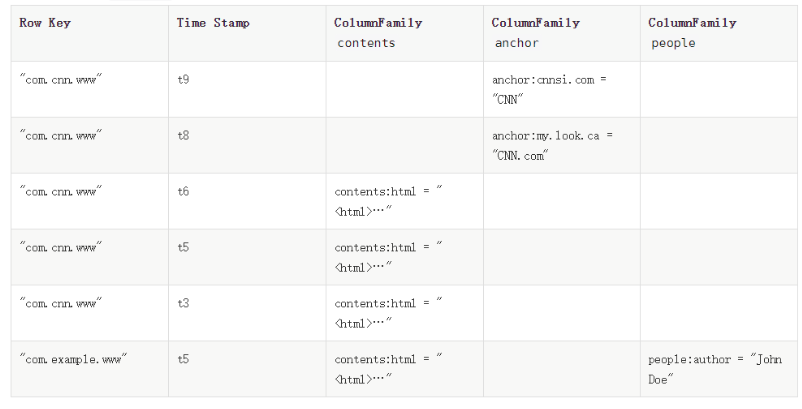
Task: Select the ColumnFamily contents header cell
Action: (405, 34)
